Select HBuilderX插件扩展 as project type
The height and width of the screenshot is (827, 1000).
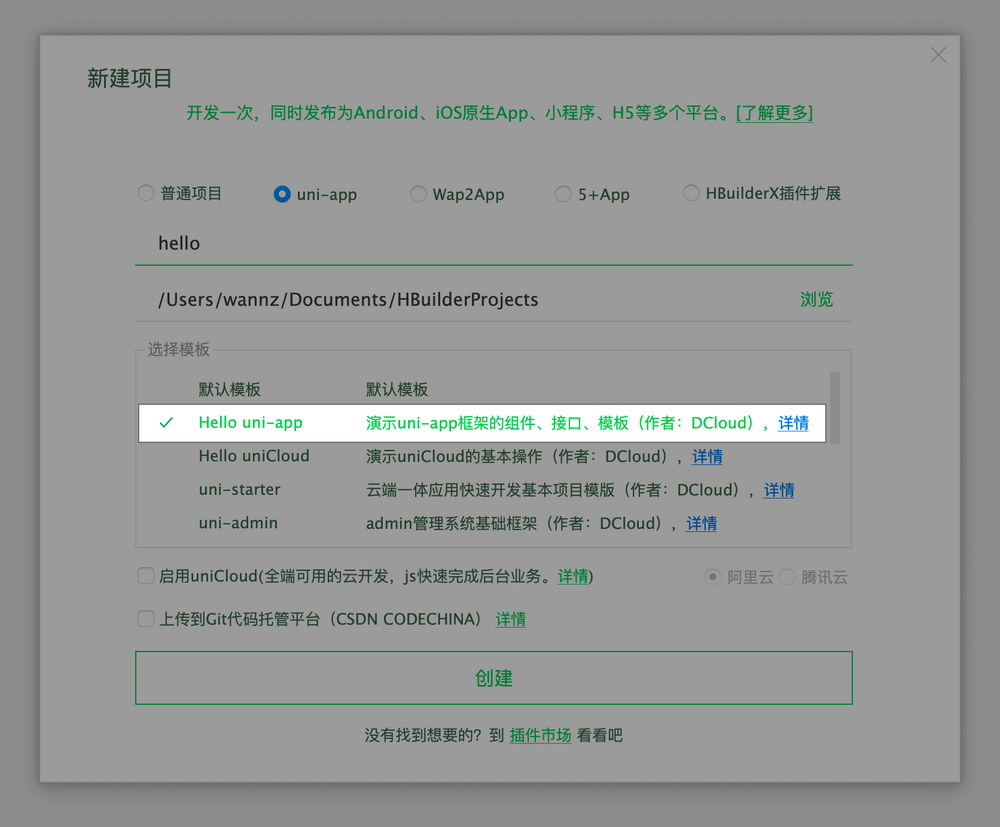[690, 194]
